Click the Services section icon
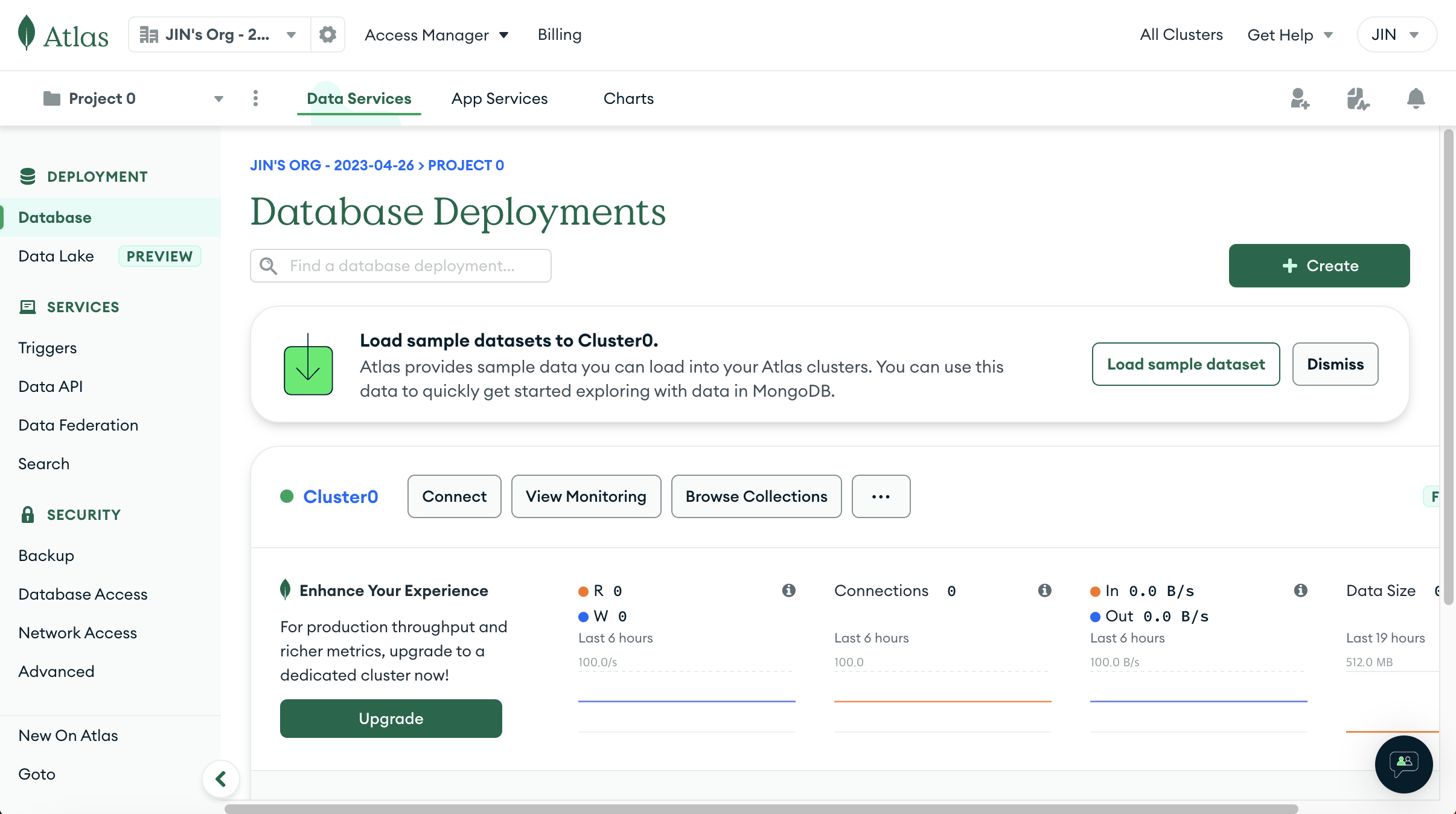The image size is (1456, 814). click(28, 307)
